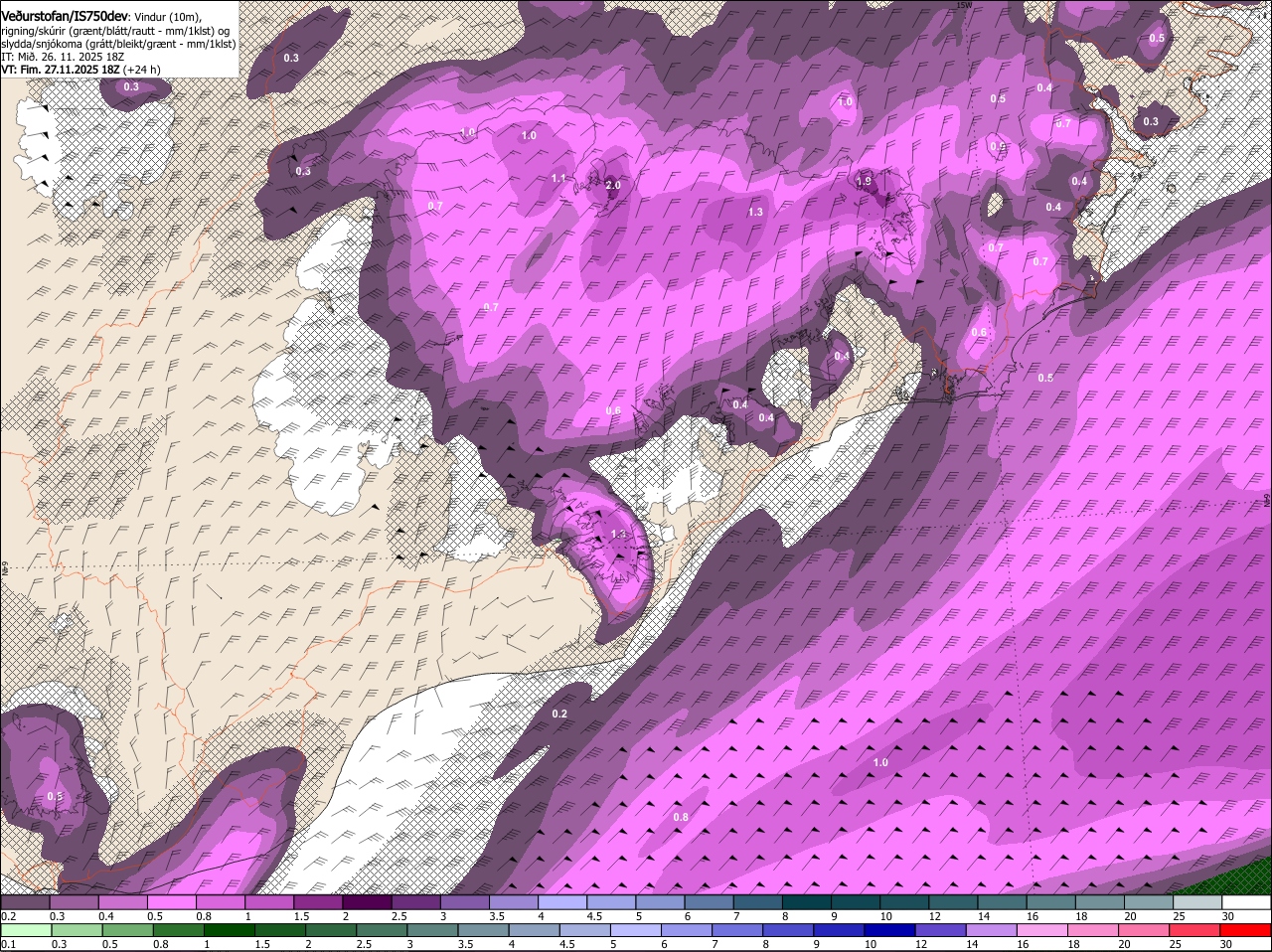
Task: Click the Veðurstofan/IS750dev title text
Action: pos(65,15)
